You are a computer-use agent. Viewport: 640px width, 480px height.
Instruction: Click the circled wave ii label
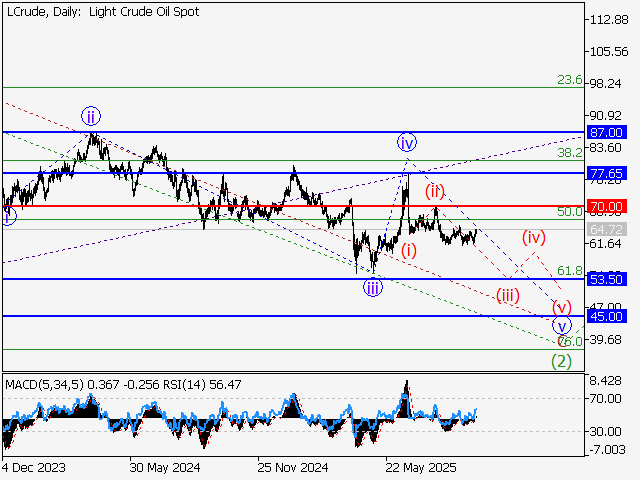click(90, 114)
